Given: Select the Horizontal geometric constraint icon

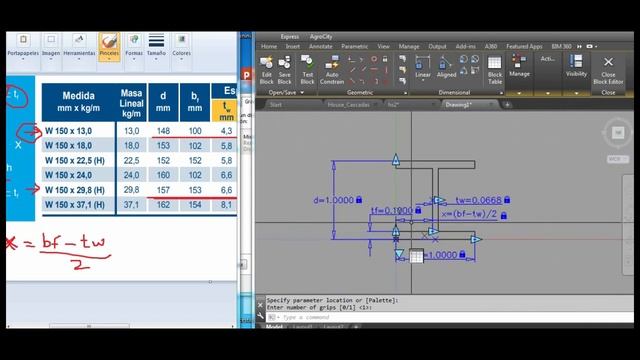Looking at the screenshot, I should tap(374, 70).
